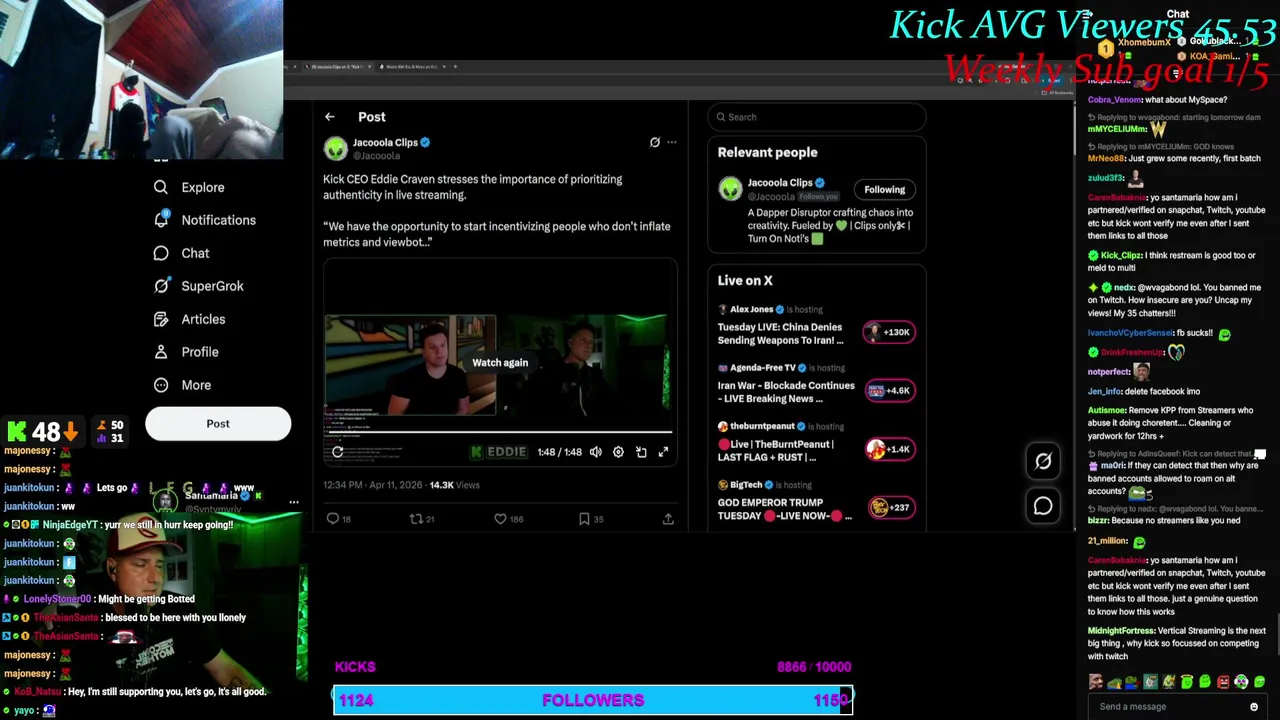Viewport: 1280px width, 720px height.
Task: Open Agenda-Free TV Iran War live
Action: pos(786,392)
